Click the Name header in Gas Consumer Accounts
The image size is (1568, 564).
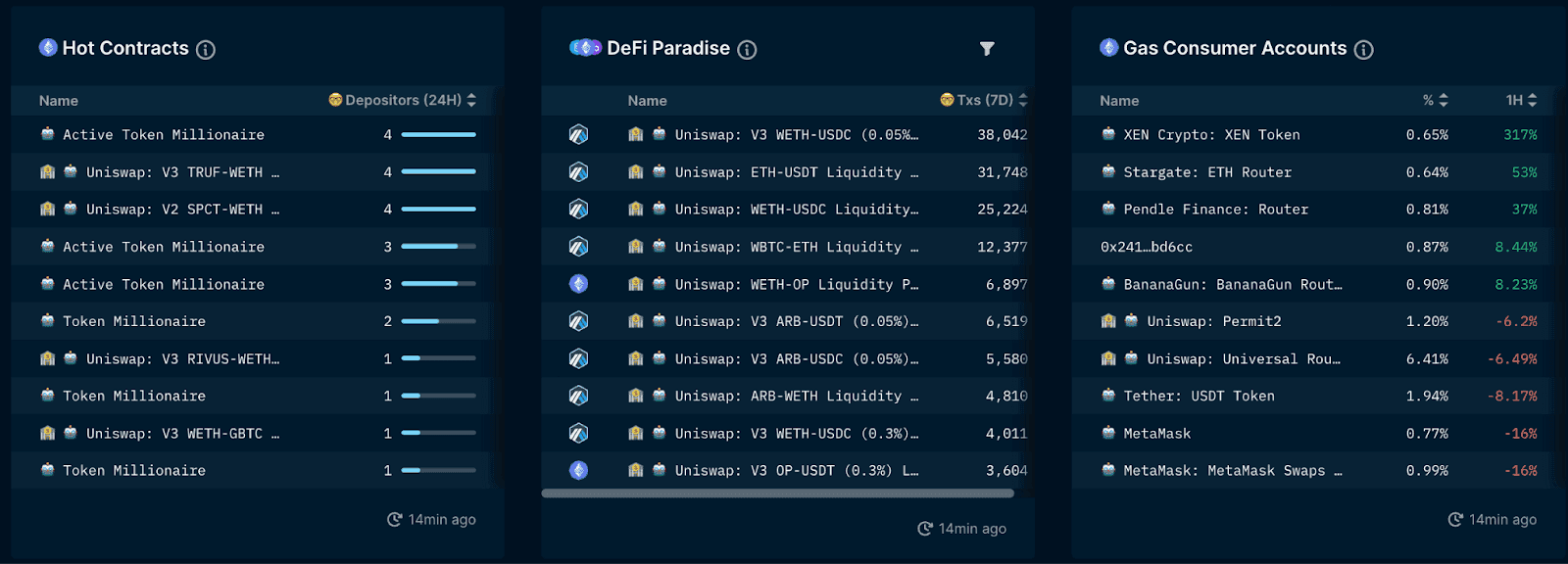pyautogui.click(x=1119, y=101)
